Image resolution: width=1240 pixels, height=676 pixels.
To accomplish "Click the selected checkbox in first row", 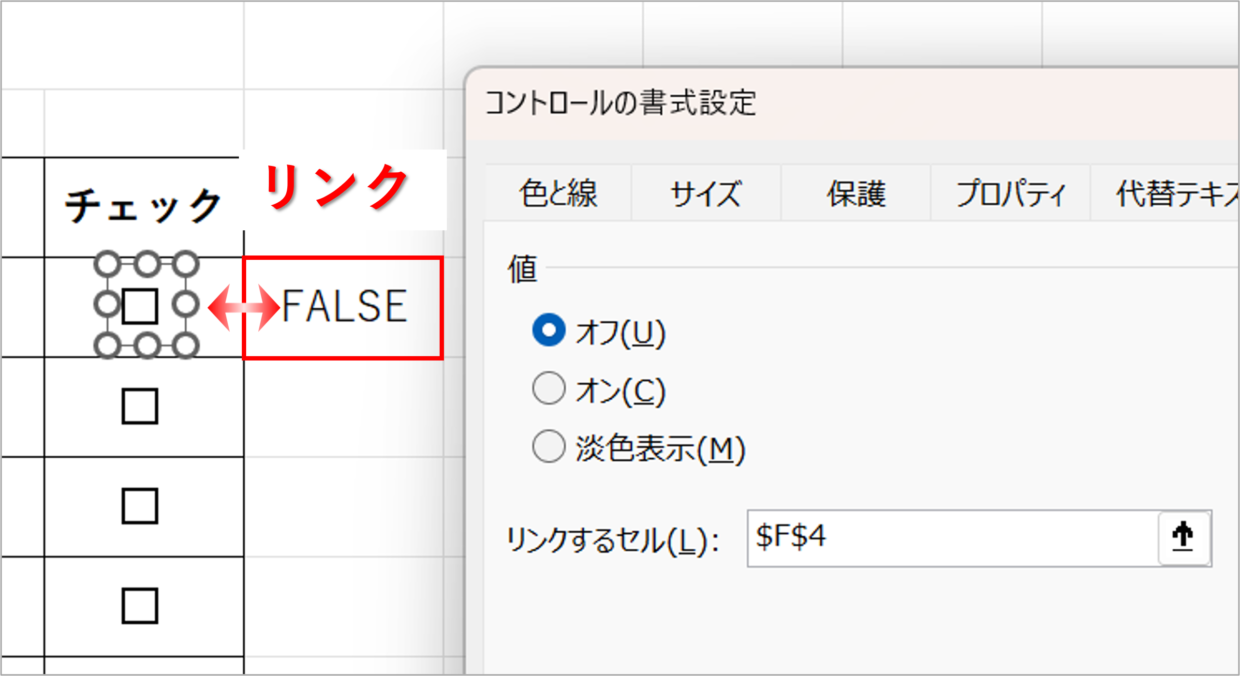I will click(x=140, y=306).
